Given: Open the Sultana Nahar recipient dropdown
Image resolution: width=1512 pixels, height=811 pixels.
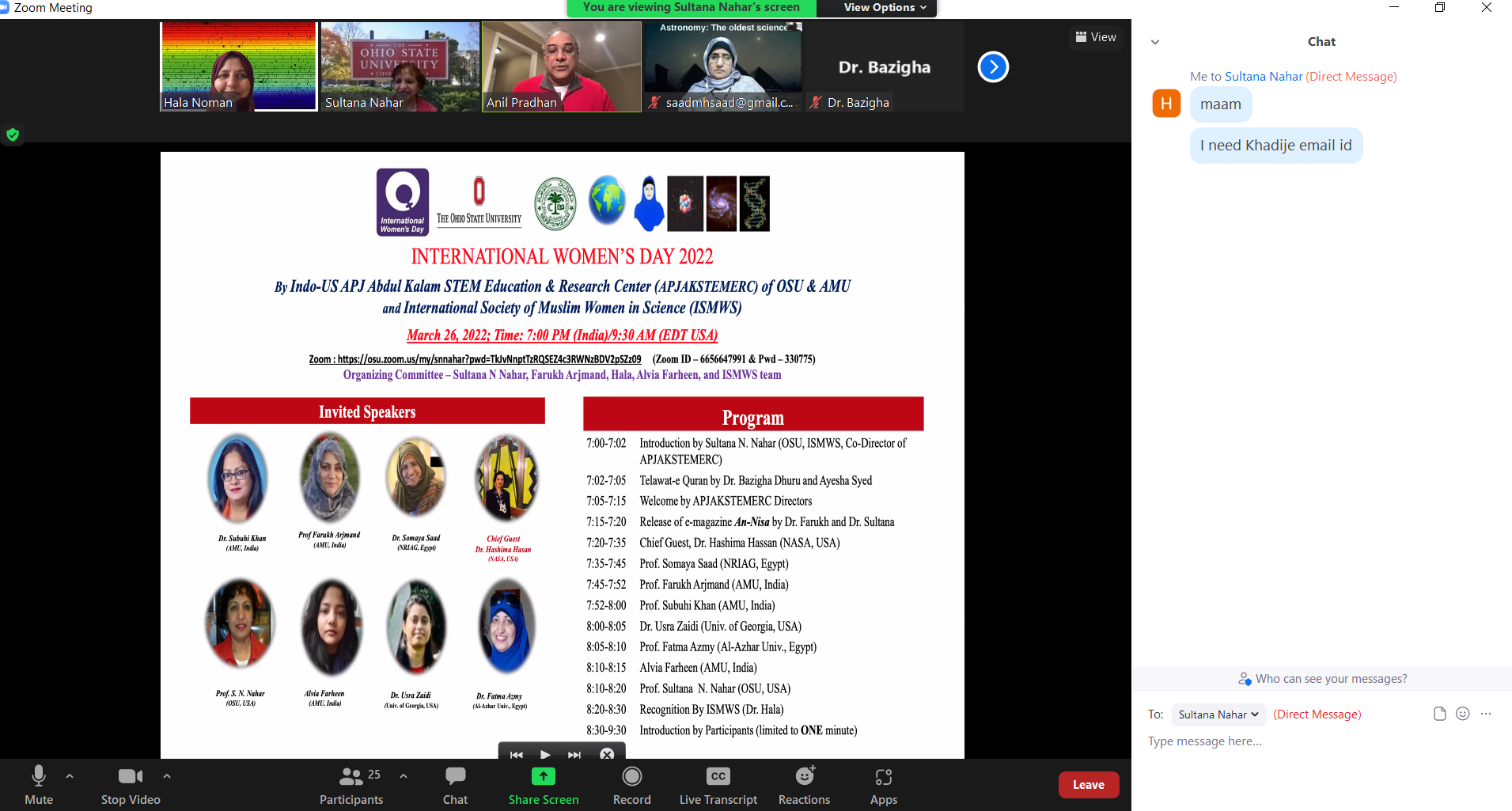Looking at the screenshot, I should tap(1218, 714).
